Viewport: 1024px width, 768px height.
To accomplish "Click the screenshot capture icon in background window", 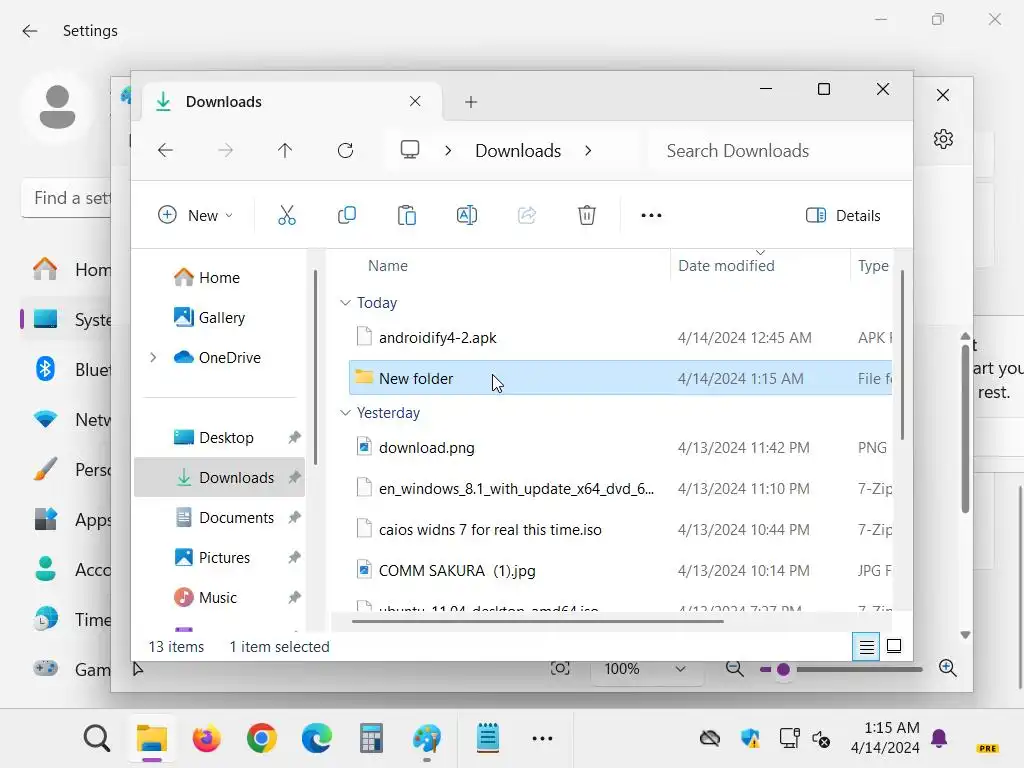I will tap(560, 668).
